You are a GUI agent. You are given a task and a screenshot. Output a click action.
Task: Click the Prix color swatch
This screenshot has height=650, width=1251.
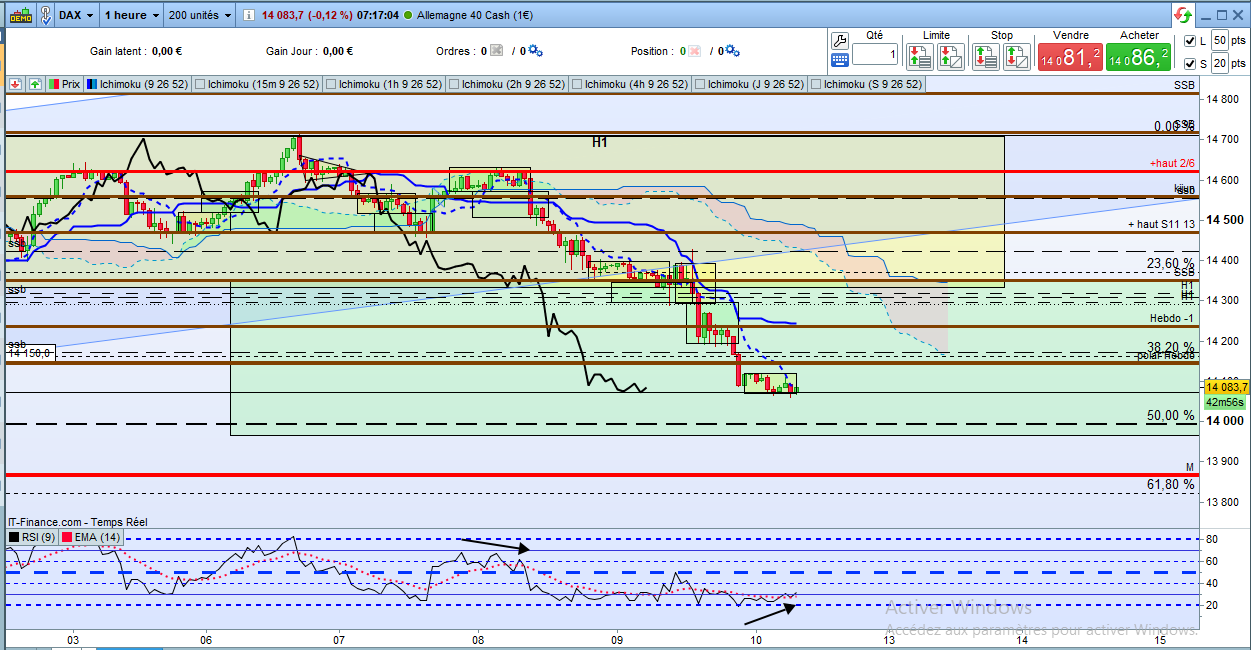point(53,85)
